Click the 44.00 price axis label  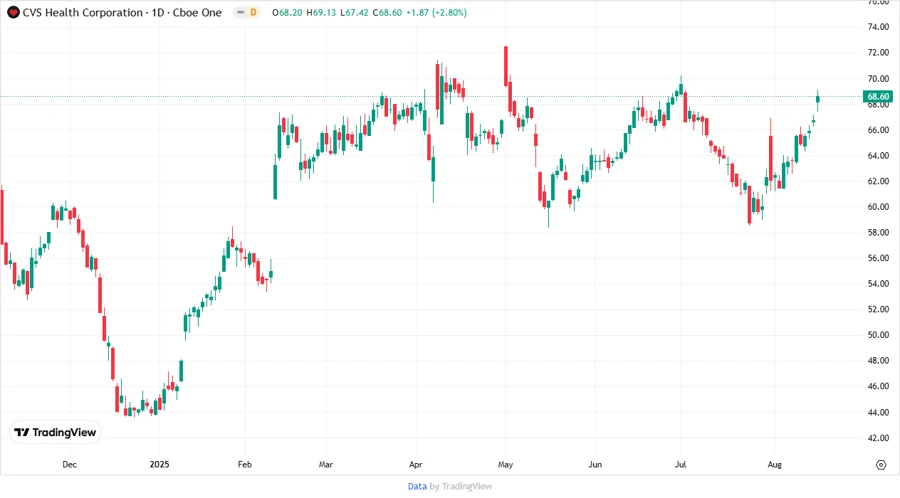click(x=878, y=413)
